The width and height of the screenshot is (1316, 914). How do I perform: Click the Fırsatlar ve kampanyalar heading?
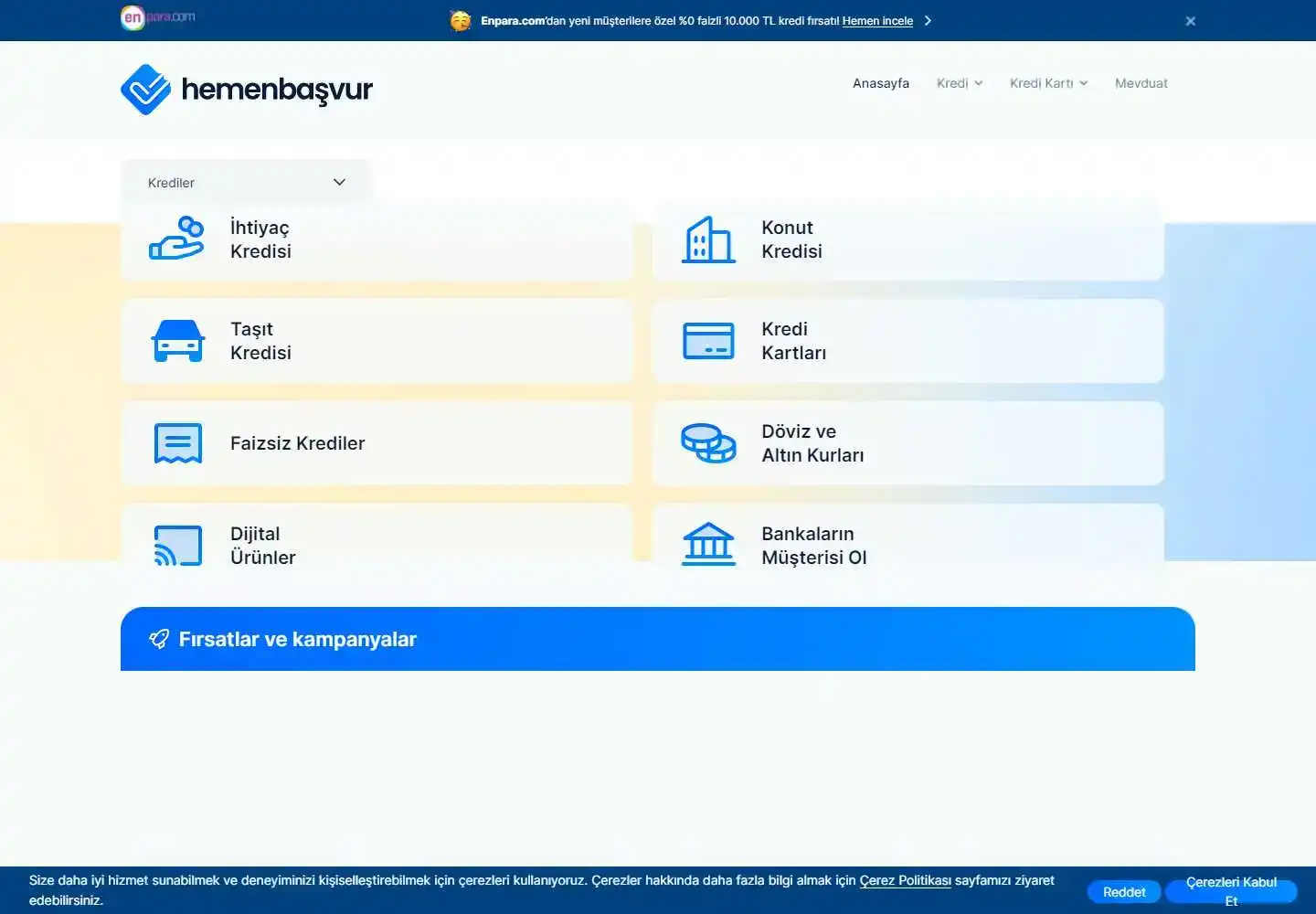coord(297,639)
